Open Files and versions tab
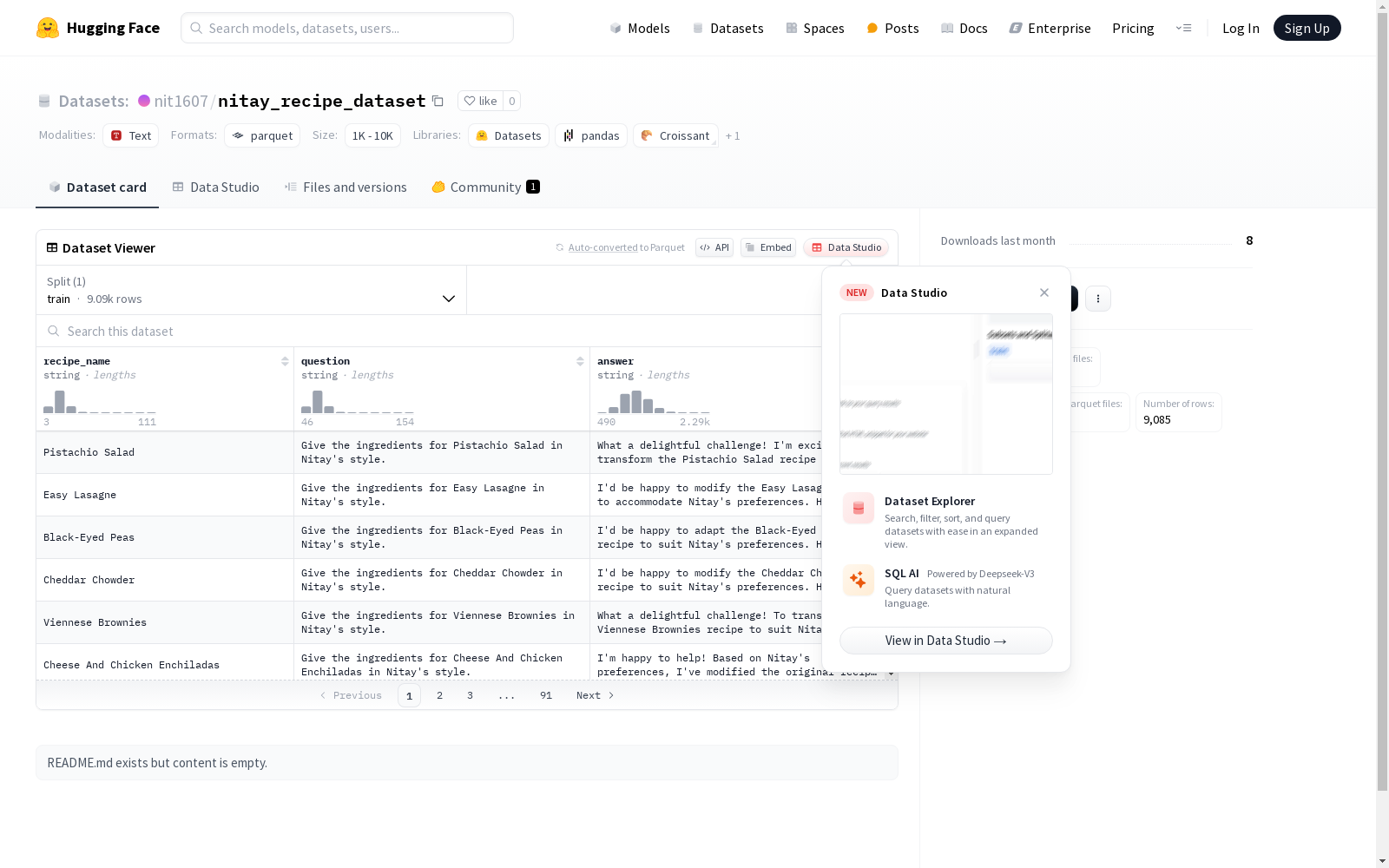 [x=346, y=187]
